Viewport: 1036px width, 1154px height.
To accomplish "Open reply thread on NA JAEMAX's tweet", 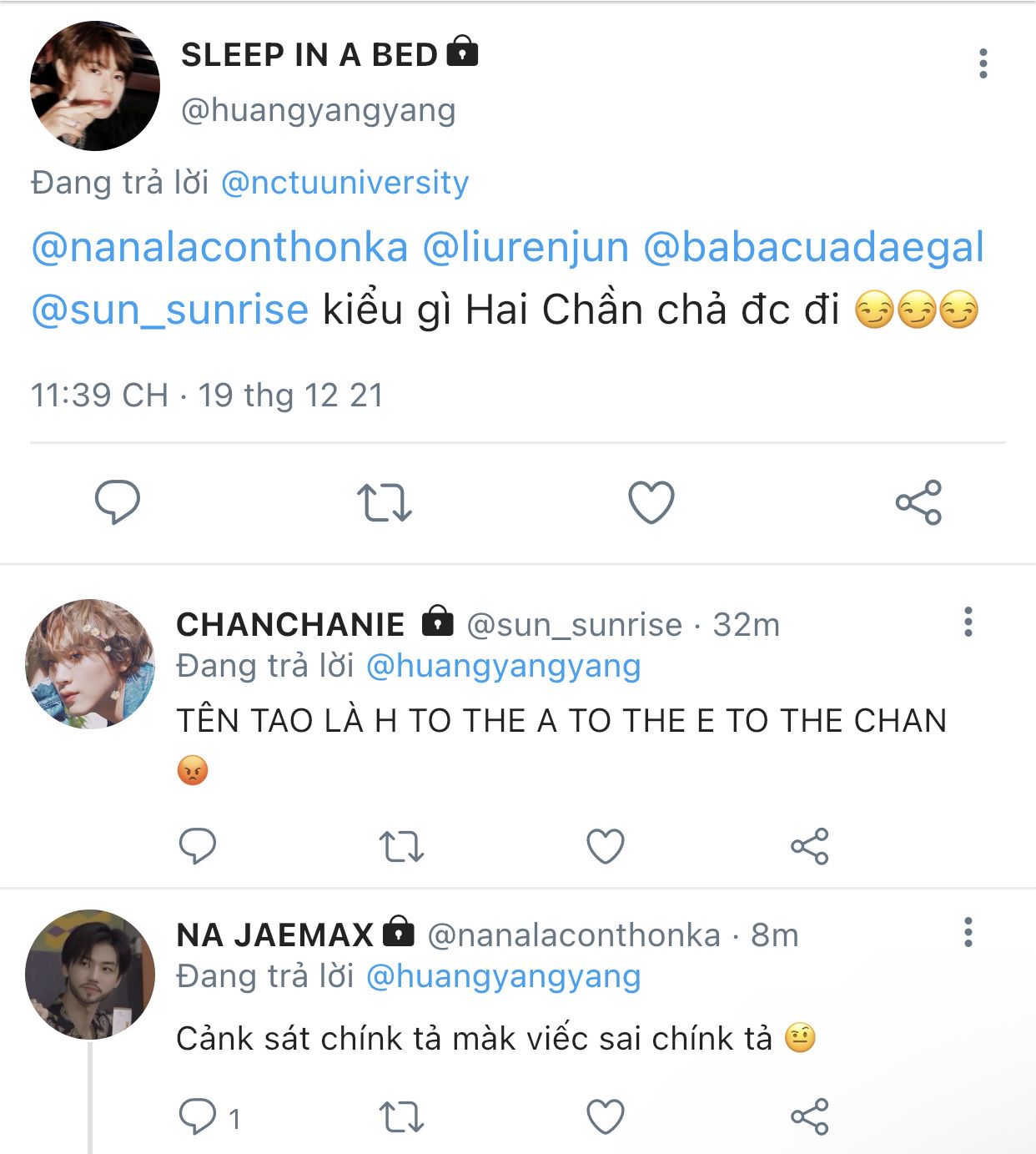I will tap(209, 1117).
